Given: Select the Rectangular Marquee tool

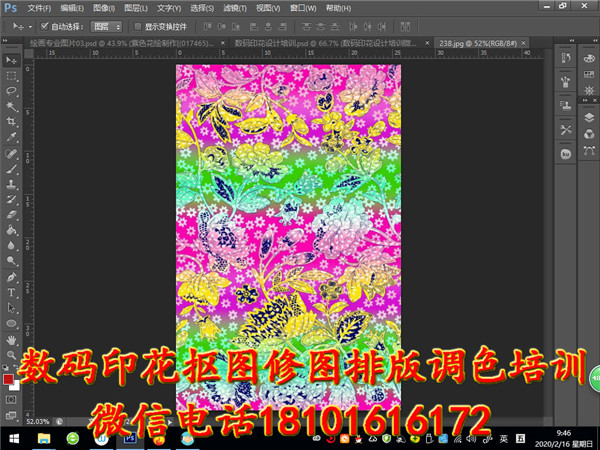Looking at the screenshot, I should (x=11, y=75).
